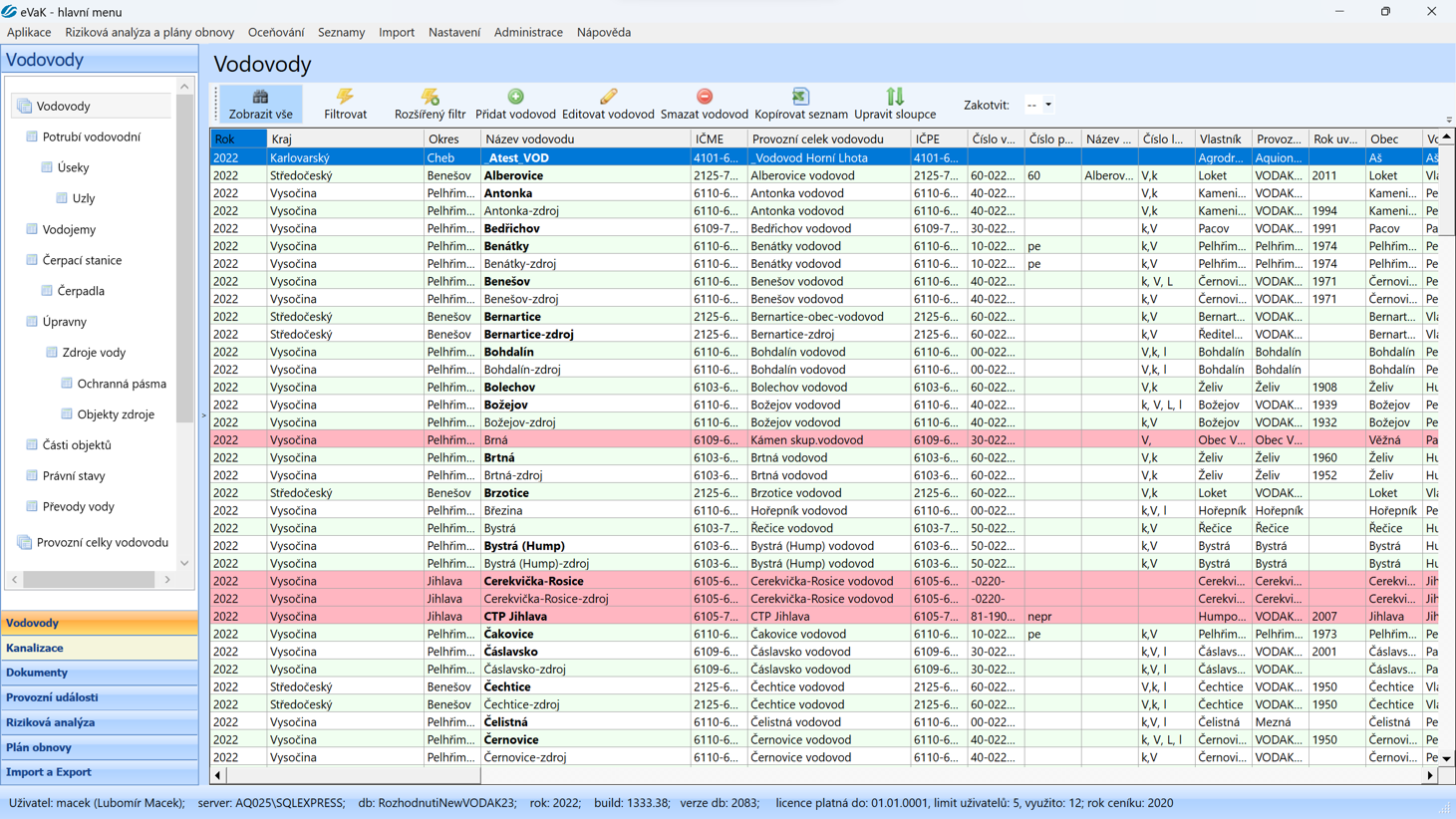Click Editovat vodovod pencil icon

tap(608, 97)
